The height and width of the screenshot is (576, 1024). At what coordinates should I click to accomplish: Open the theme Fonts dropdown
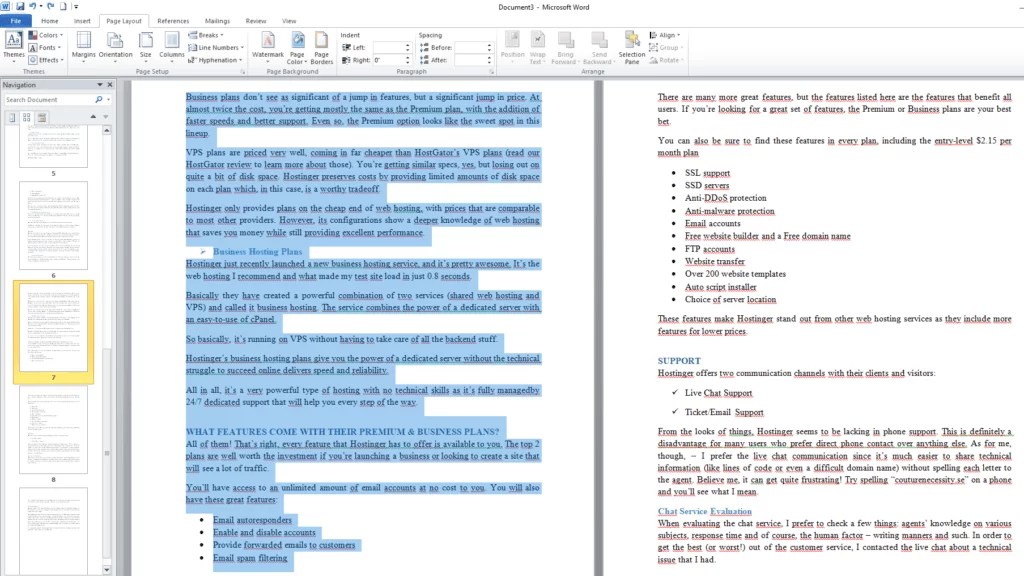45,48
